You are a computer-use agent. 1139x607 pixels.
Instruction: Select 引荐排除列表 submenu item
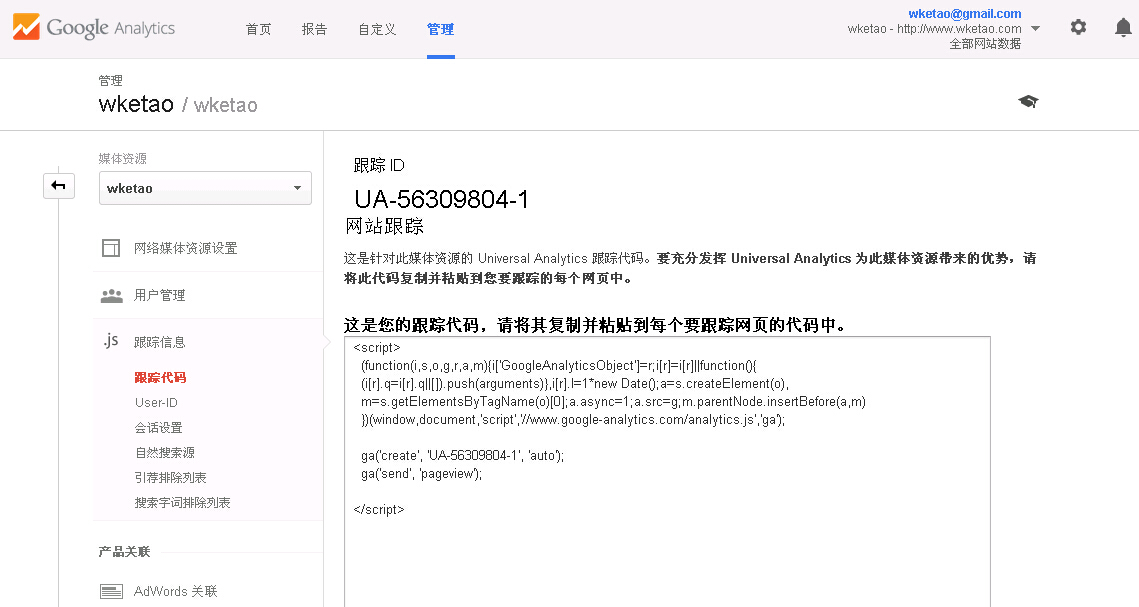171,478
